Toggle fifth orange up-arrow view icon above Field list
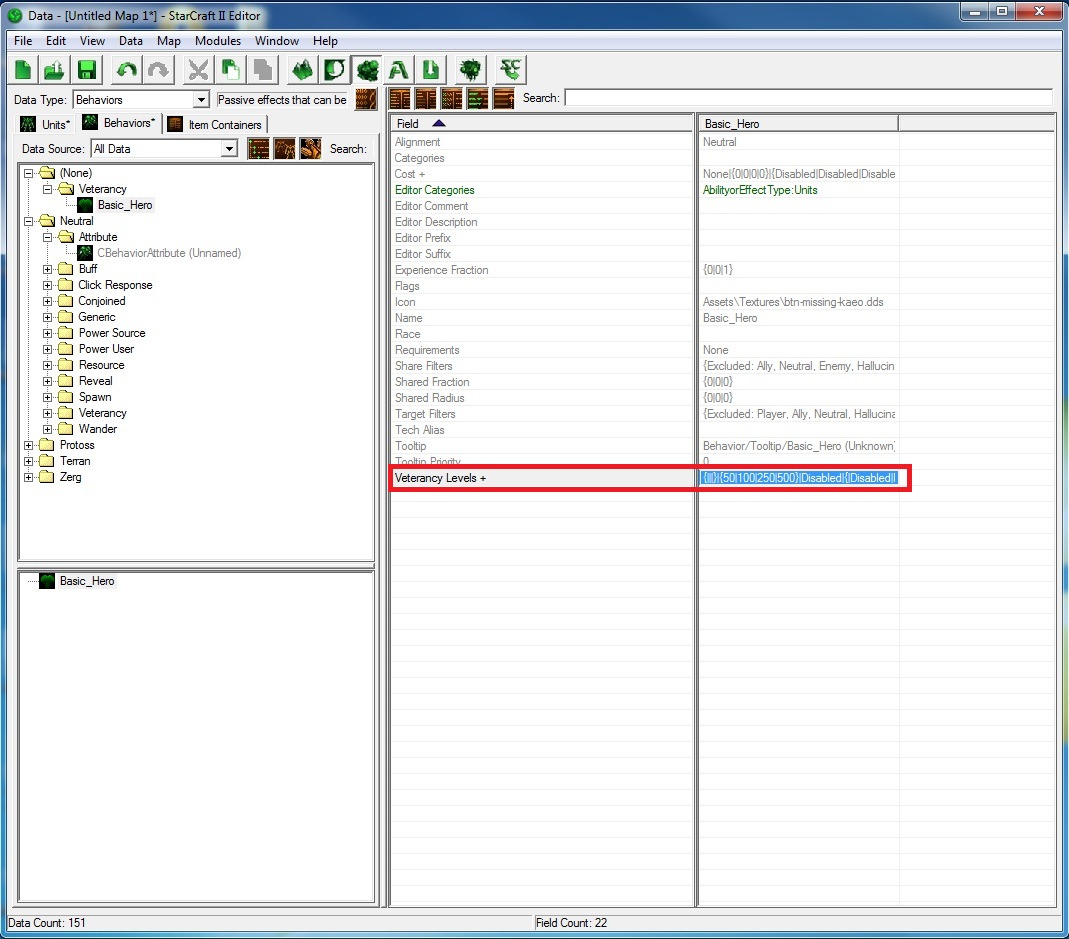Viewport: 1069px width, 939px height. coord(504,99)
